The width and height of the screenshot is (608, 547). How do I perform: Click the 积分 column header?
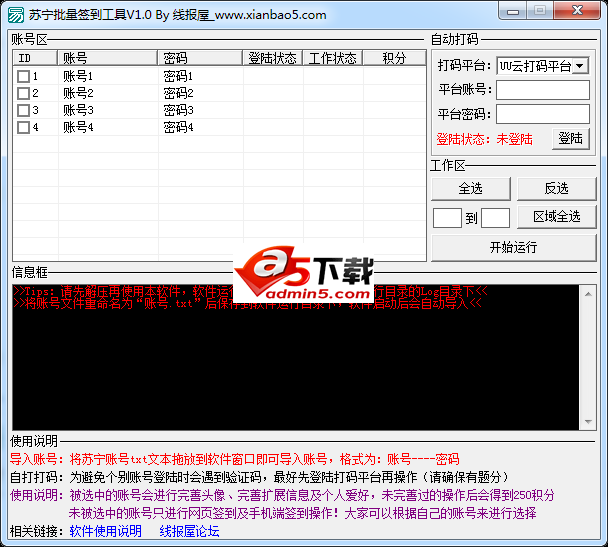pos(394,58)
